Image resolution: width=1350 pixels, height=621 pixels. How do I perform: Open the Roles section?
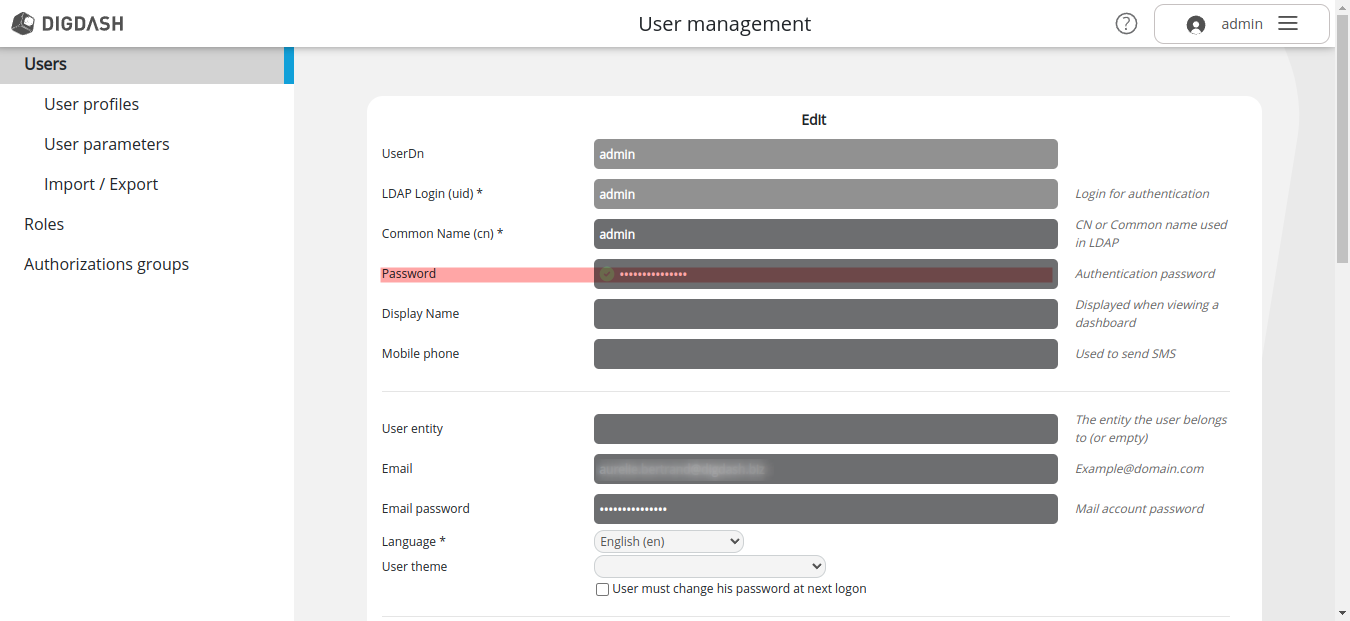[44, 224]
